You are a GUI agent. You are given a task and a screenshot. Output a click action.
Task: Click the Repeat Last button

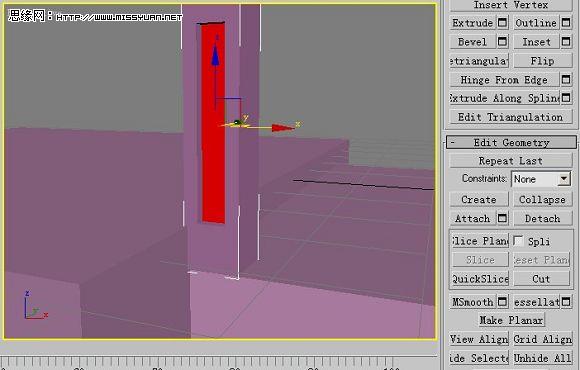(511, 161)
